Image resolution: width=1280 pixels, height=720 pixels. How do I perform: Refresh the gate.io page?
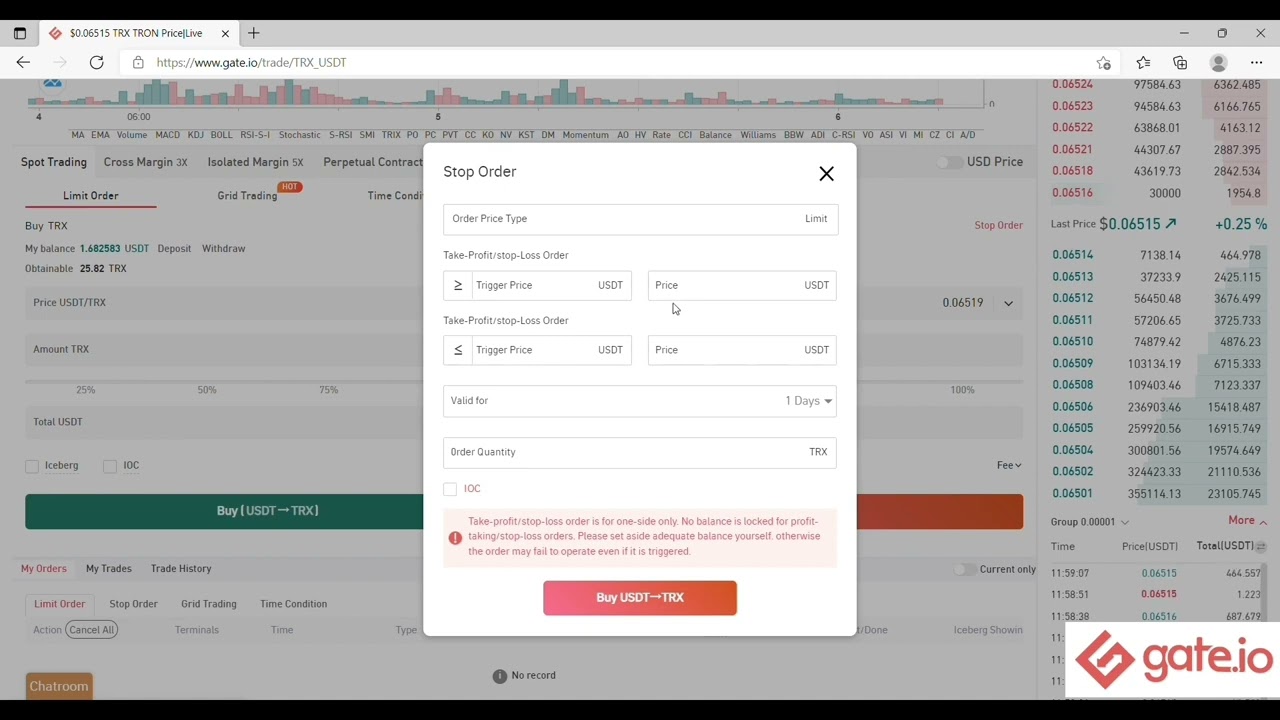97,62
